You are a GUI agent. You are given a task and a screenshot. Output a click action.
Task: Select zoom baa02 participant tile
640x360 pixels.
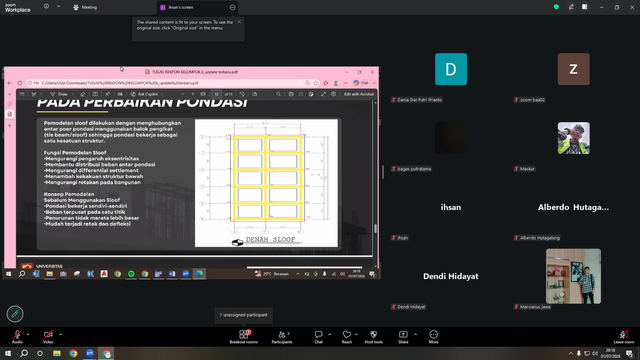point(573,69)
